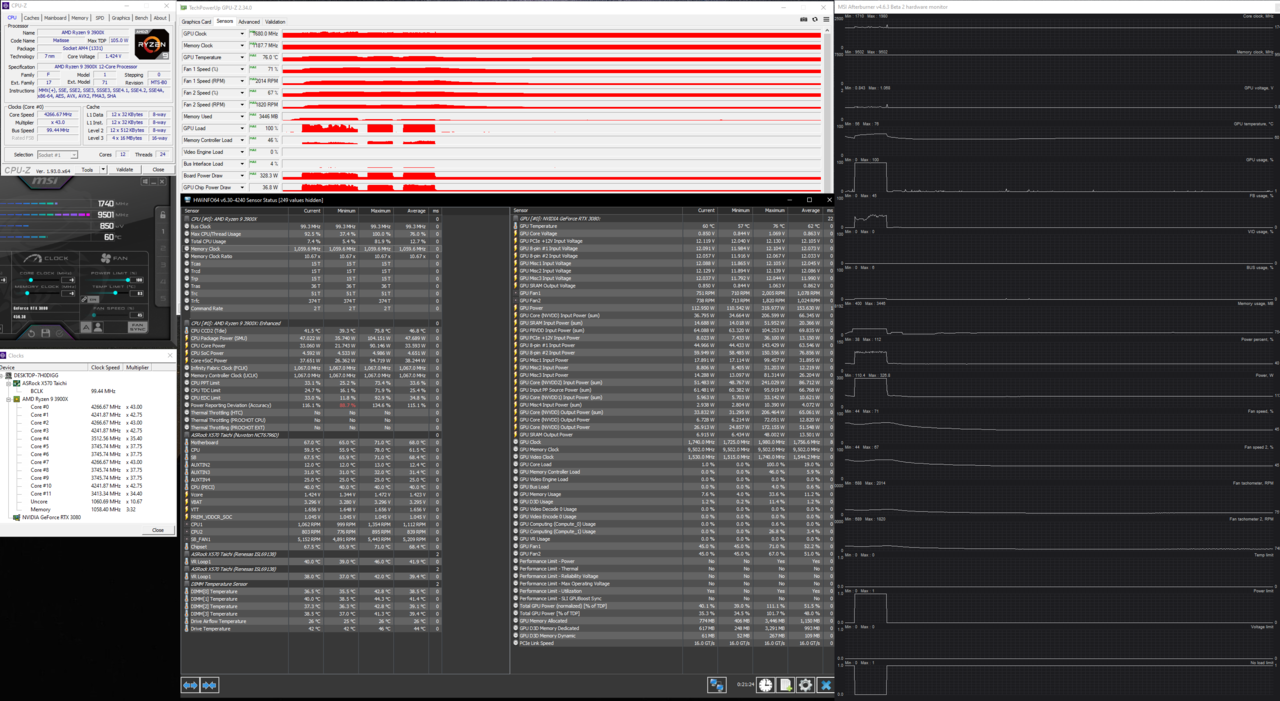Select Afterburner FAN section tab
The image size is (1280, 701).
pyautogui.click(x=114, y=258)
